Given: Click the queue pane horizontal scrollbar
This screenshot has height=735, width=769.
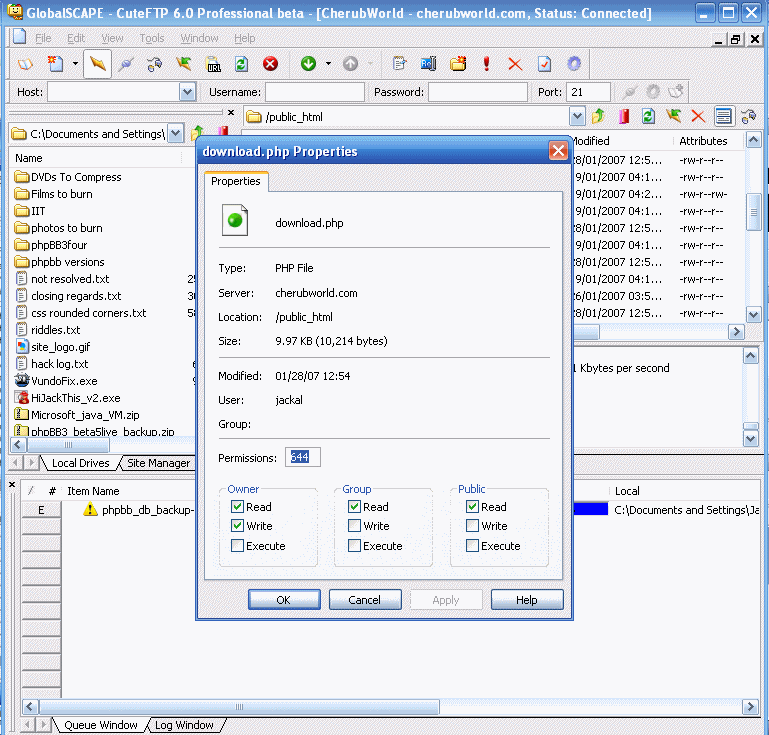Looking at the screenshot, I should [239, 707].
